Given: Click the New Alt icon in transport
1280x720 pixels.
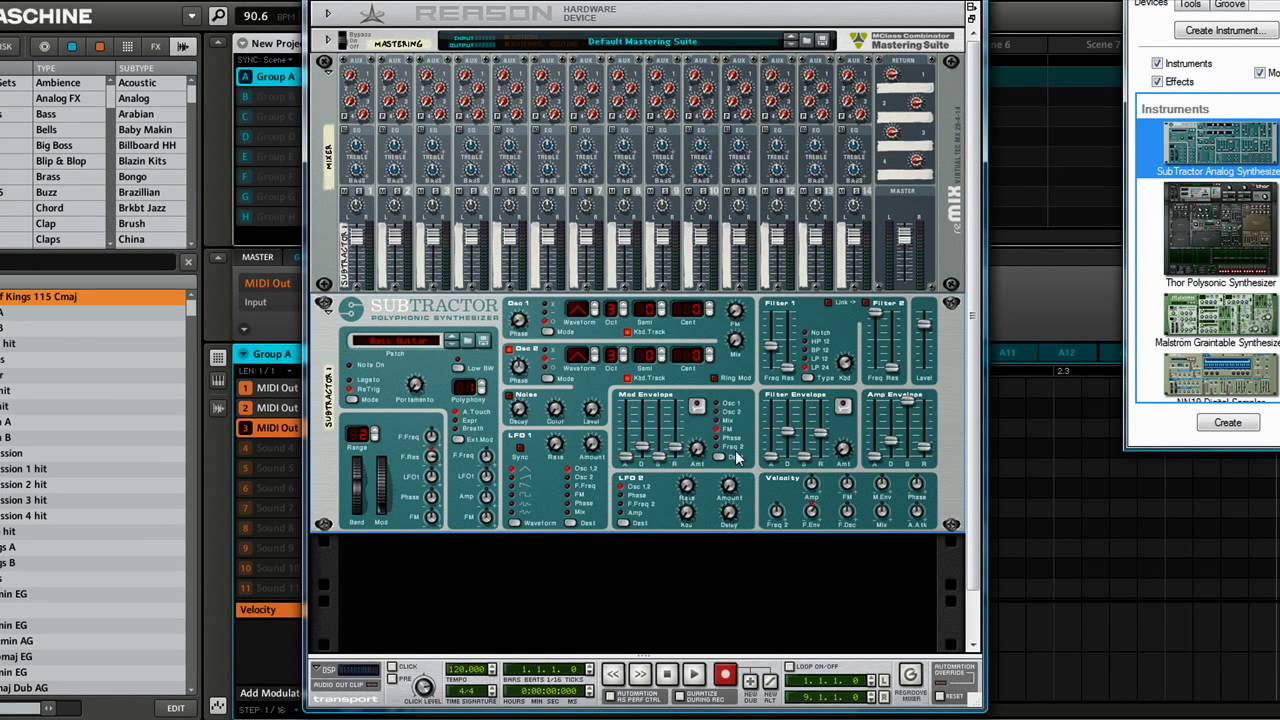Looking at the screenshot, I should click(770, 680).
